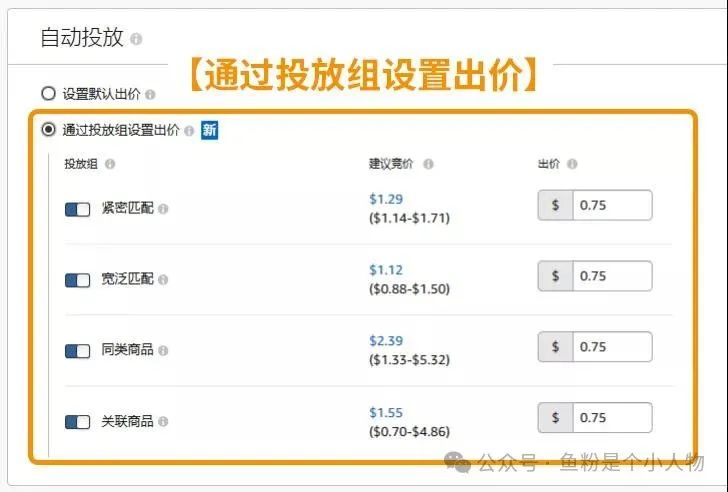Click info icon beside 紧密匹配

pos(163,209)
